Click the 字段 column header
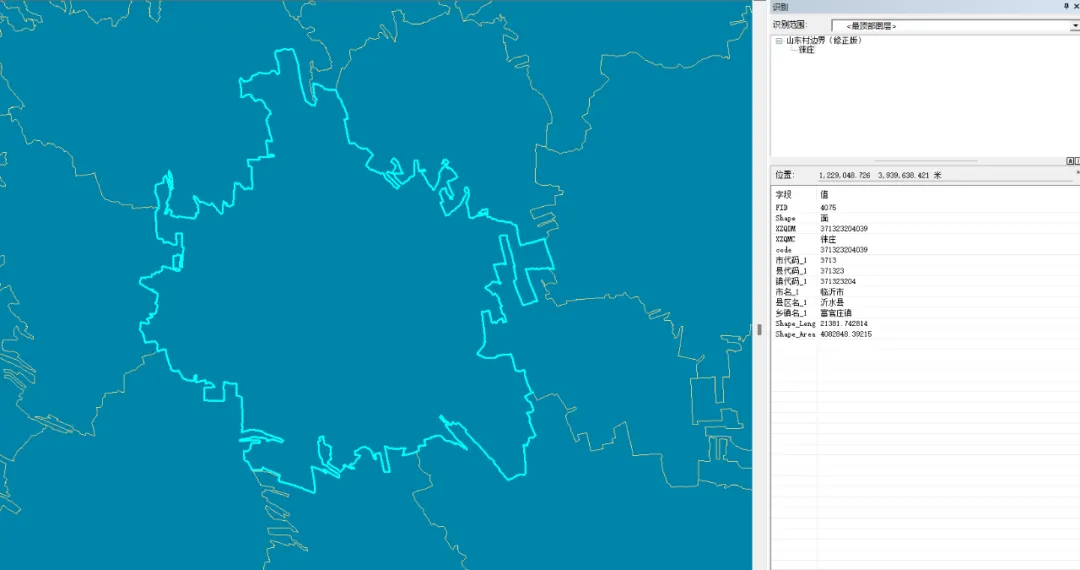Screen dimensions: 1080x570 click(784, 195)
